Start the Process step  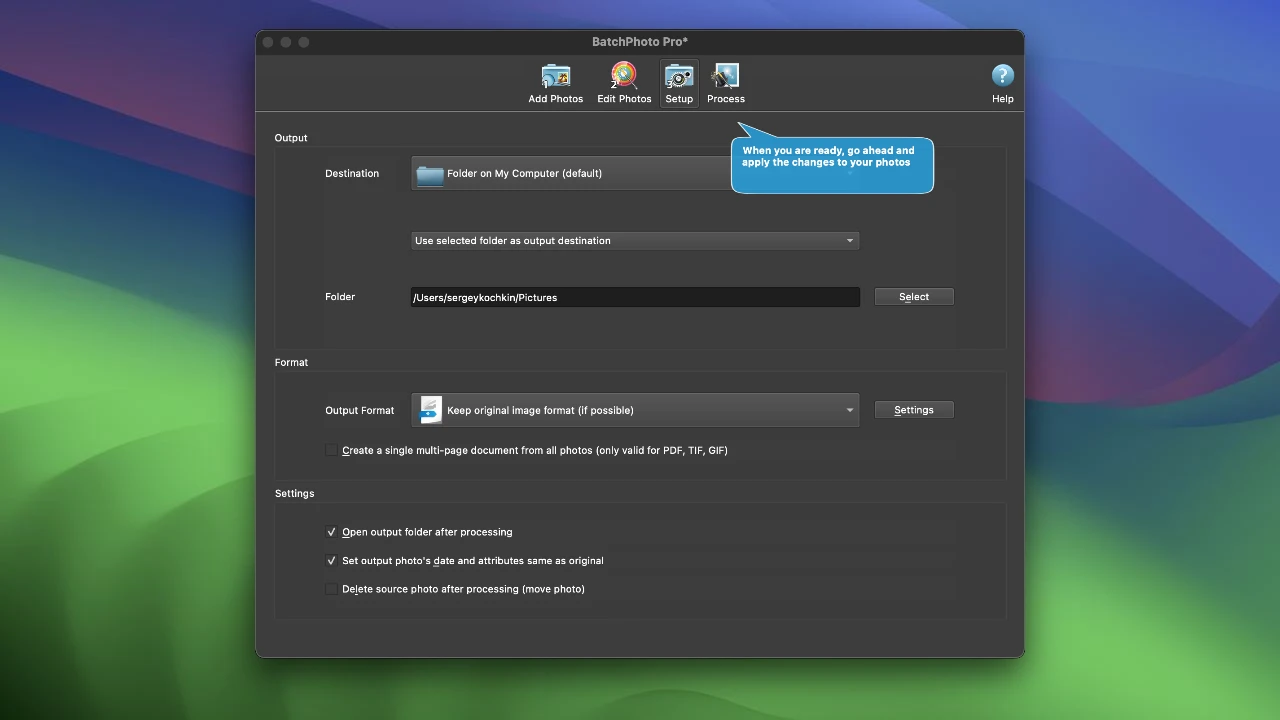pos(725,84)
